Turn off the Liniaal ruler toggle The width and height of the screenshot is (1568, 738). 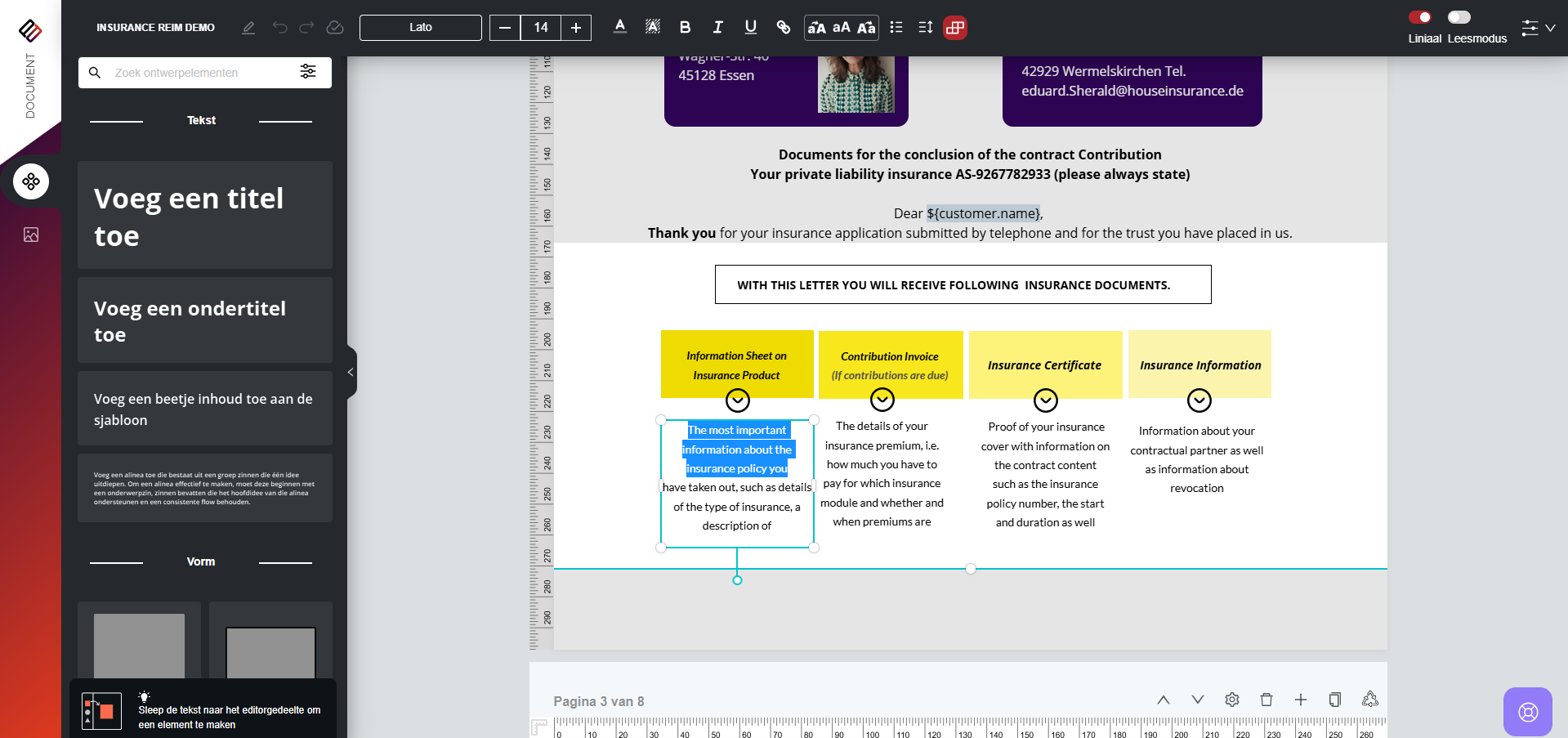[1420, 17]
